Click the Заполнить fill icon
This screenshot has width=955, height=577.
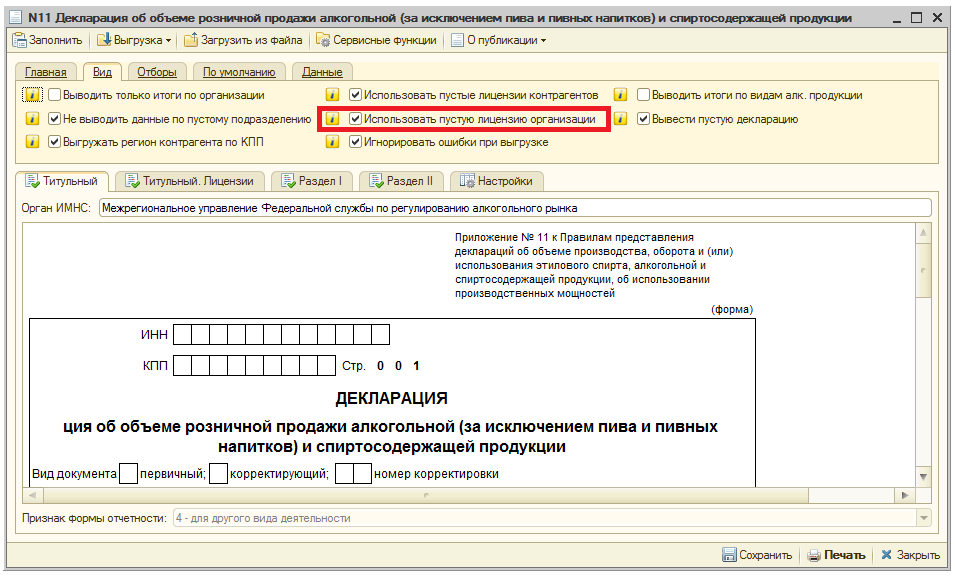pyautogui.click(x=18, y=42)
